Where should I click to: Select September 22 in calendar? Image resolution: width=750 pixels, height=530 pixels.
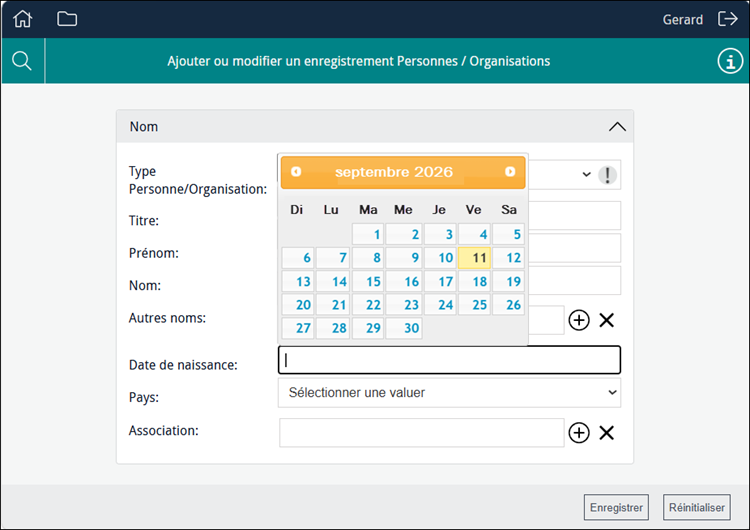[368, 305]
